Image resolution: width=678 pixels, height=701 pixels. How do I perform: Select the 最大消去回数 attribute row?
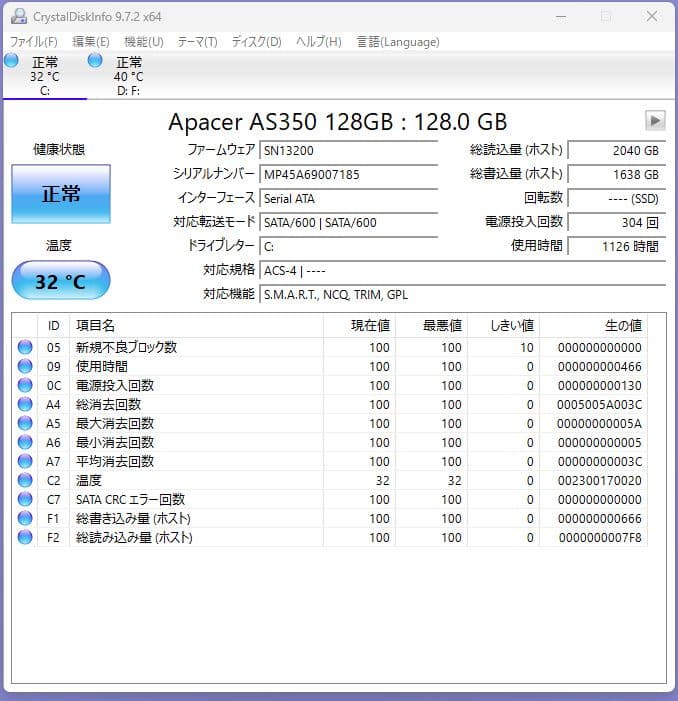coord(330,423)
